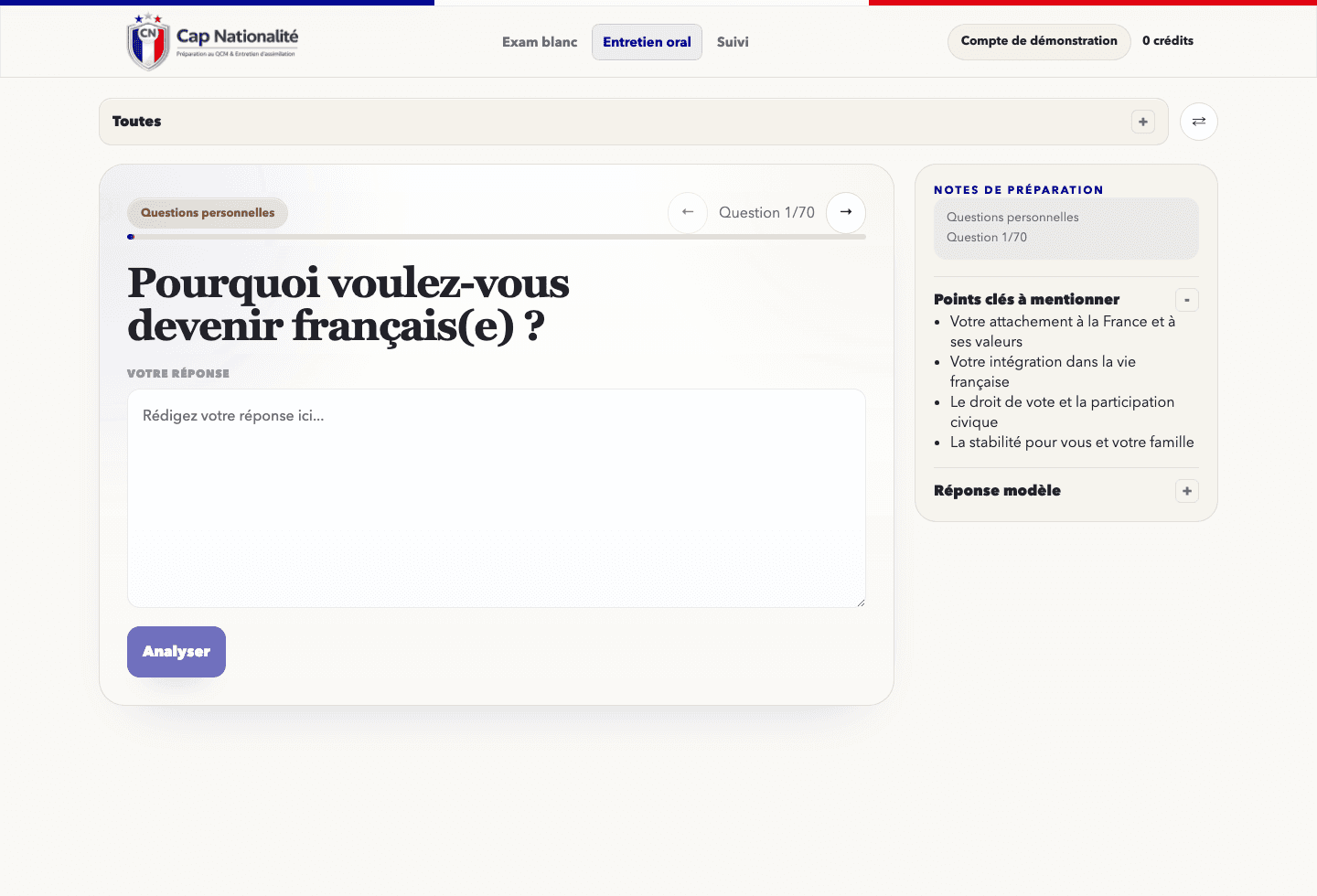Viewport: 1317px width, 896px height.
Task: Click the notes panel Questions personnelles summary box
Action: tap(1066, 229)
